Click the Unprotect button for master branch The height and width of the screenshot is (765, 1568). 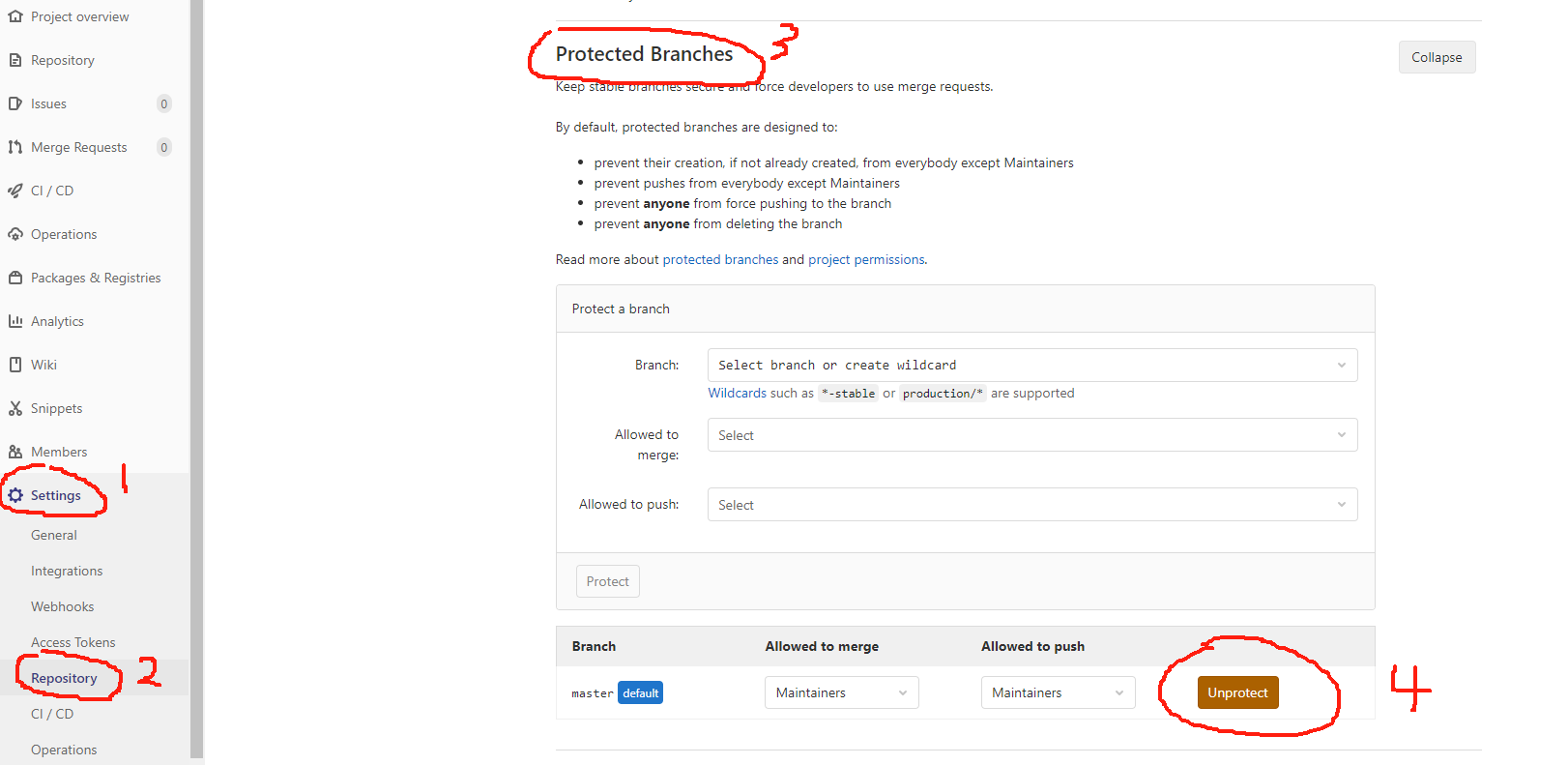pos(1237,691)
